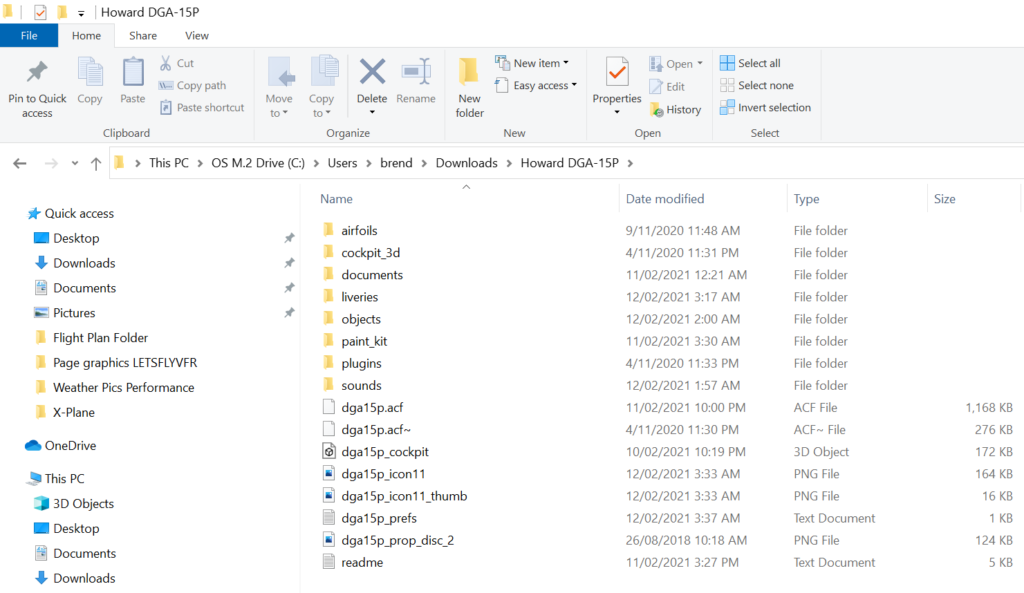This screenshot has width=1024, height=593.
Task: Select the dga15p_prefs text document
Action: pos(379,519)
